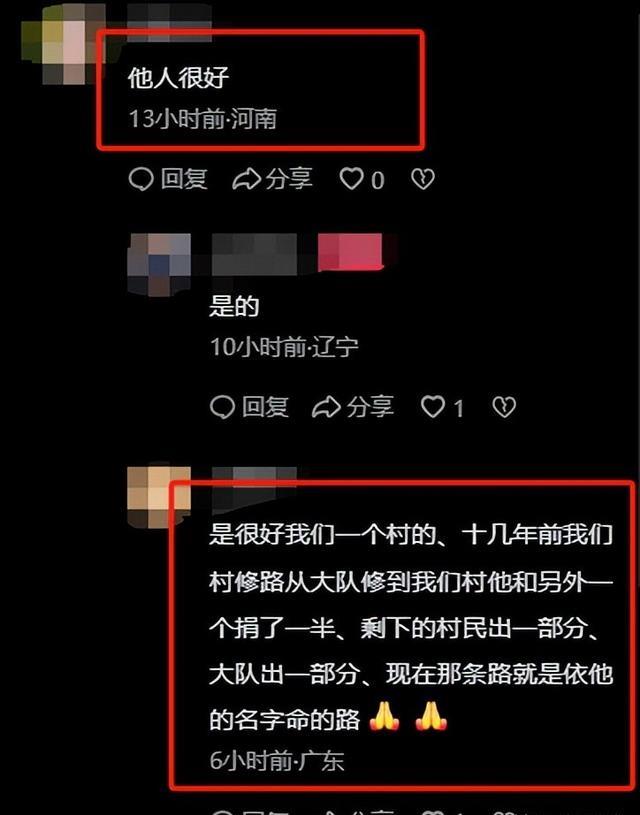This screenshot has width=640, height=815.
Task: Open avatar of the Guangdong commenter
Action: (159, 496)
